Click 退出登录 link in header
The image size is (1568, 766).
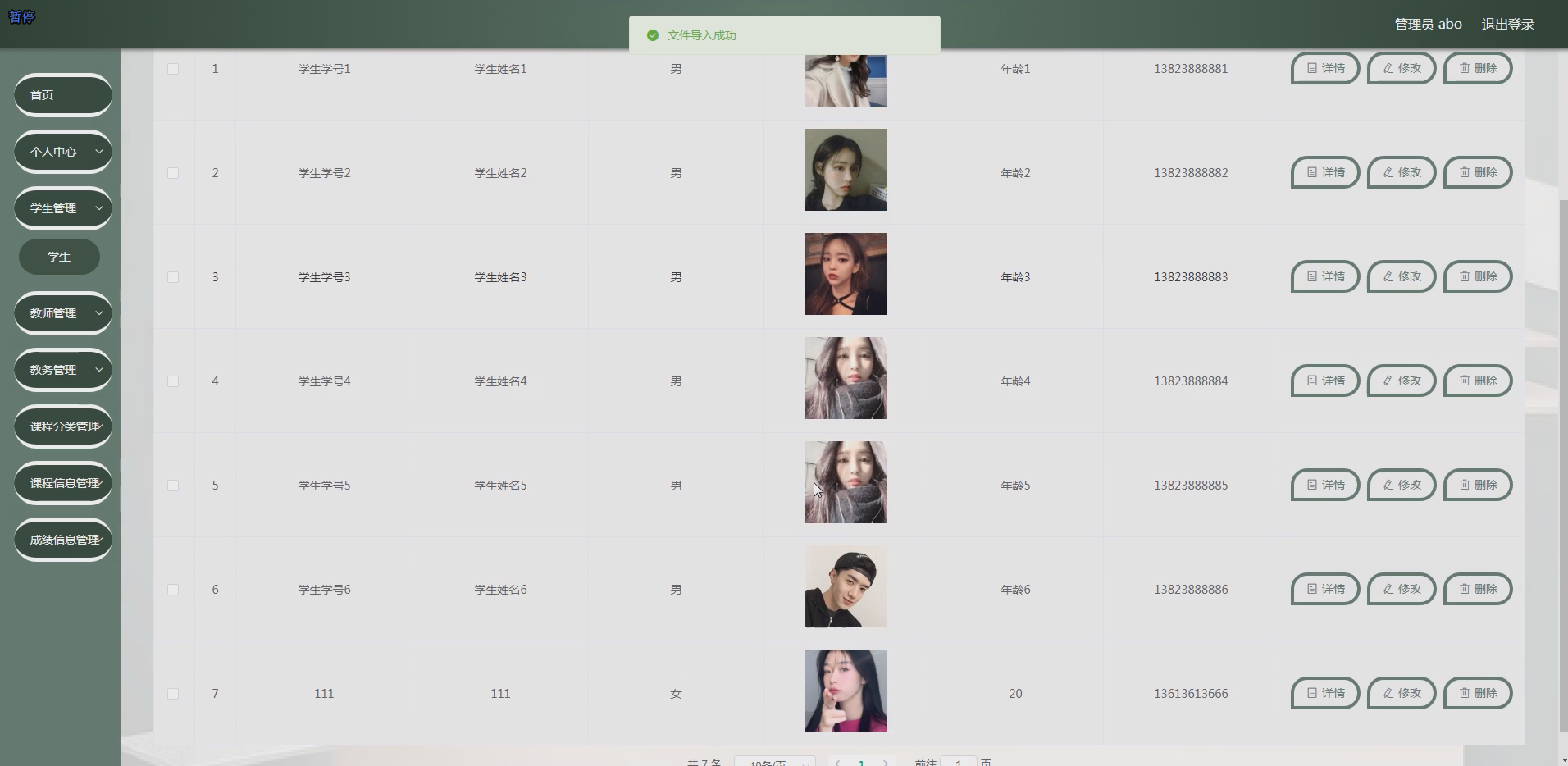click(x=1507, y=24)
